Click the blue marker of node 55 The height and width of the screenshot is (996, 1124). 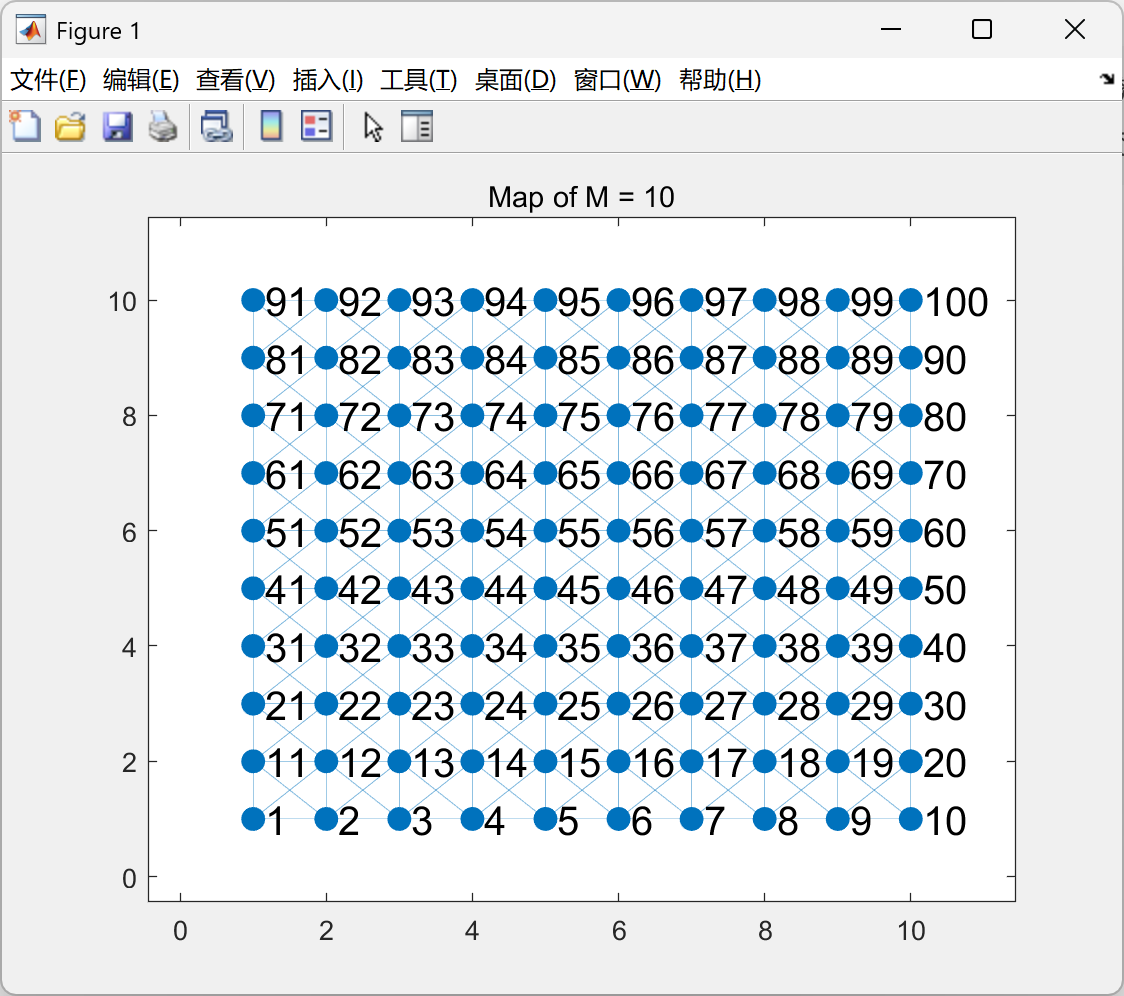tap(546, 531)
